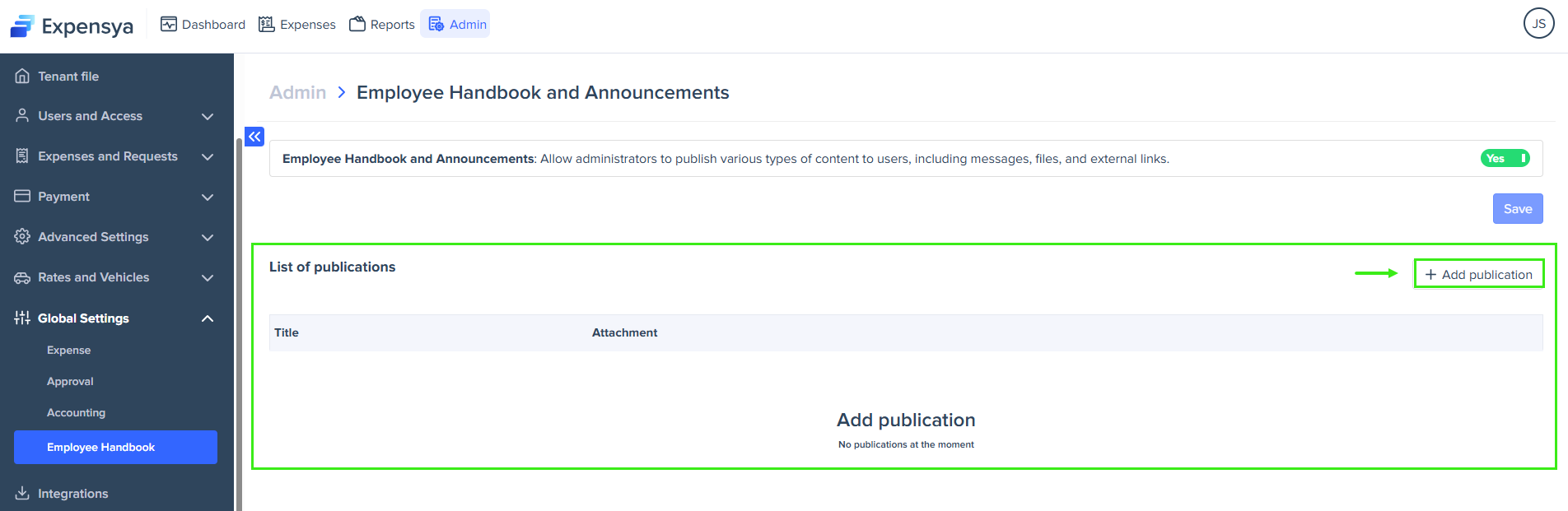Click 'List of publications' heading
Screen dimensions: 1568x511
tap(332, 267)
